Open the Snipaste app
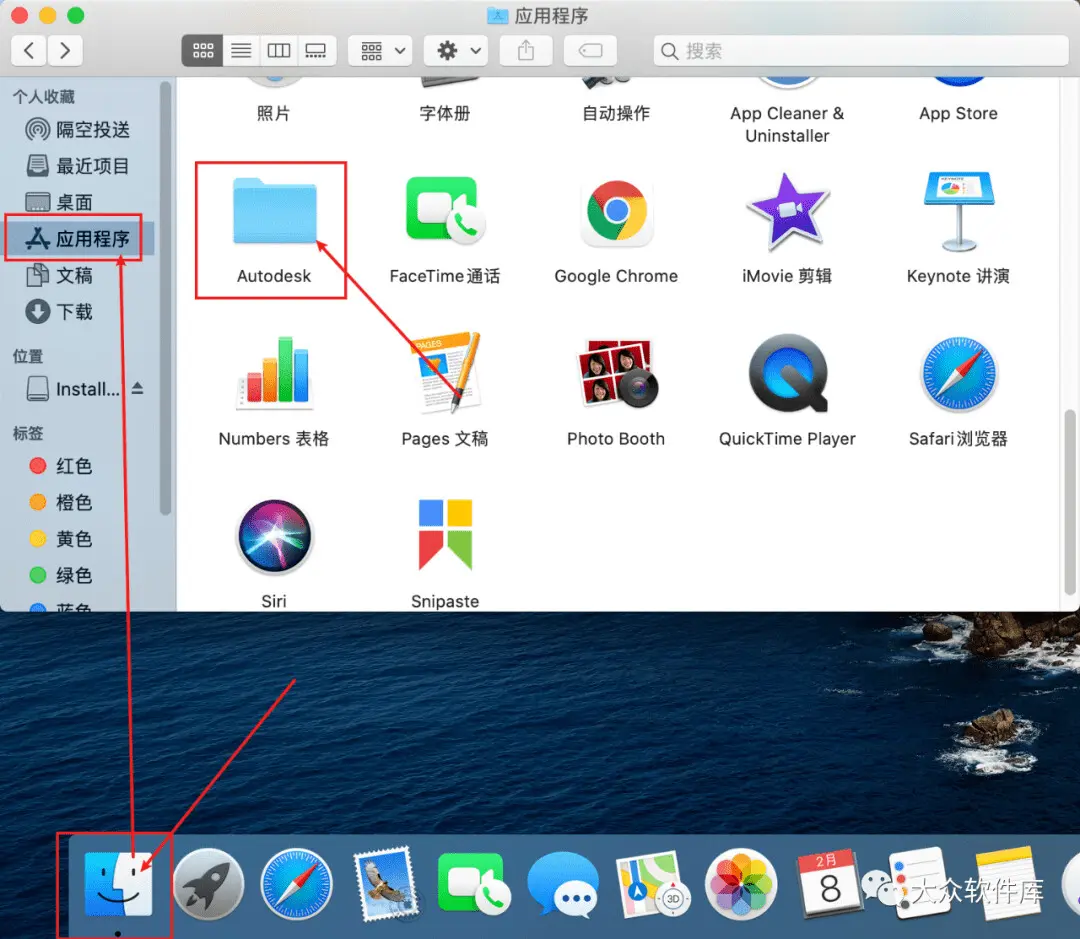1080x939 pixels. 445,535
